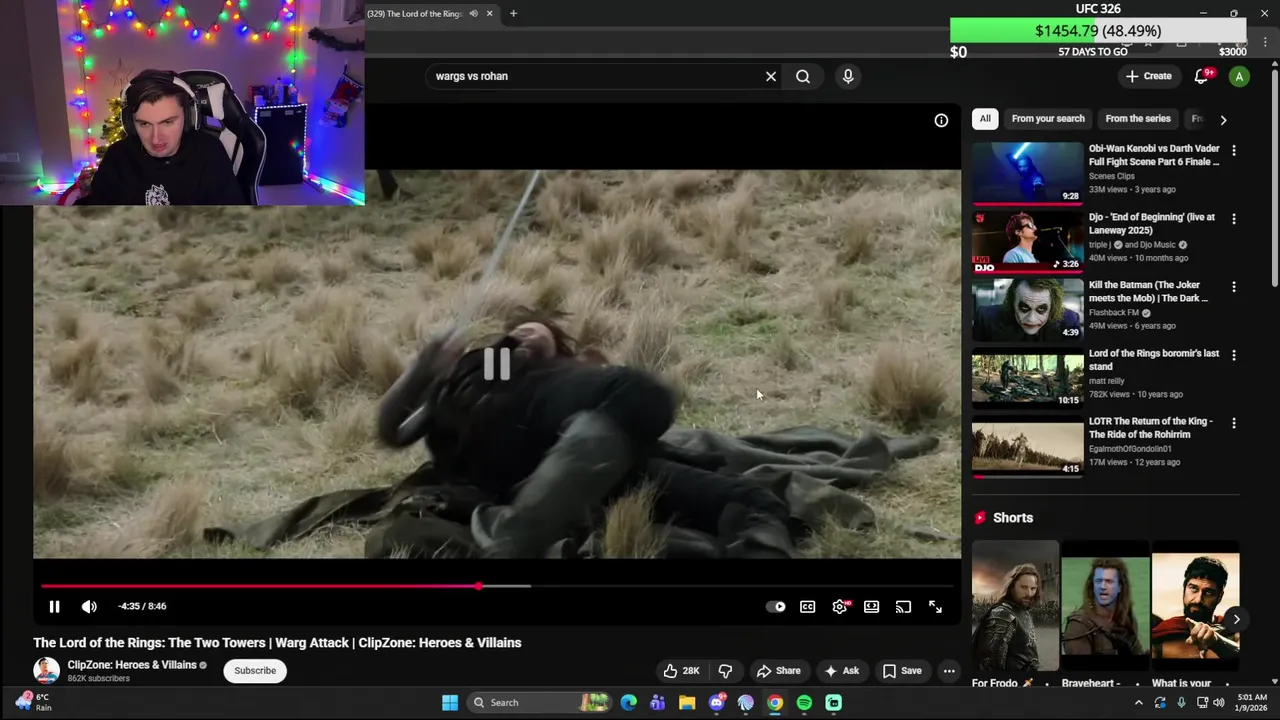Open 'Lord of the Rings boromir's last stand' title
Screen dimensions: 1280x720
point(1154,360)
